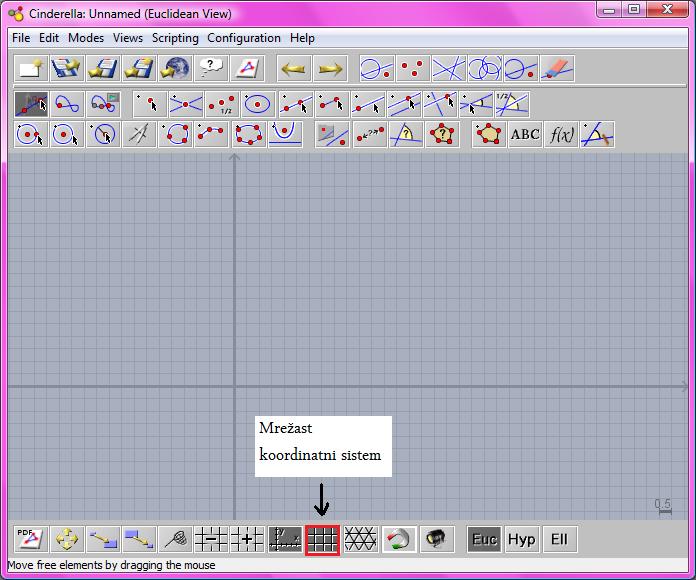This screenshot has width=696, height=580.
Task: Switch to Euc Euclidean geometry mode
Action: click(x=484, y=540)
